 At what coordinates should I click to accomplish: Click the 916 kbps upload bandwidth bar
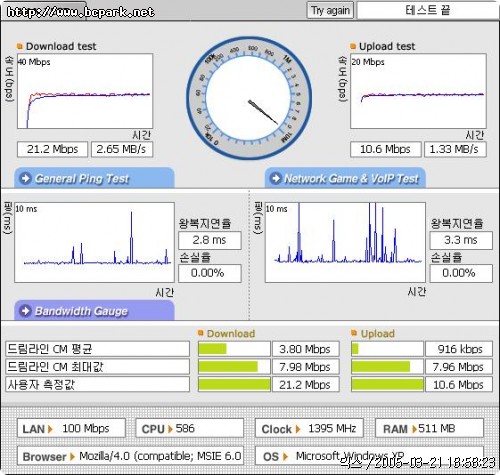click(387, 349)
